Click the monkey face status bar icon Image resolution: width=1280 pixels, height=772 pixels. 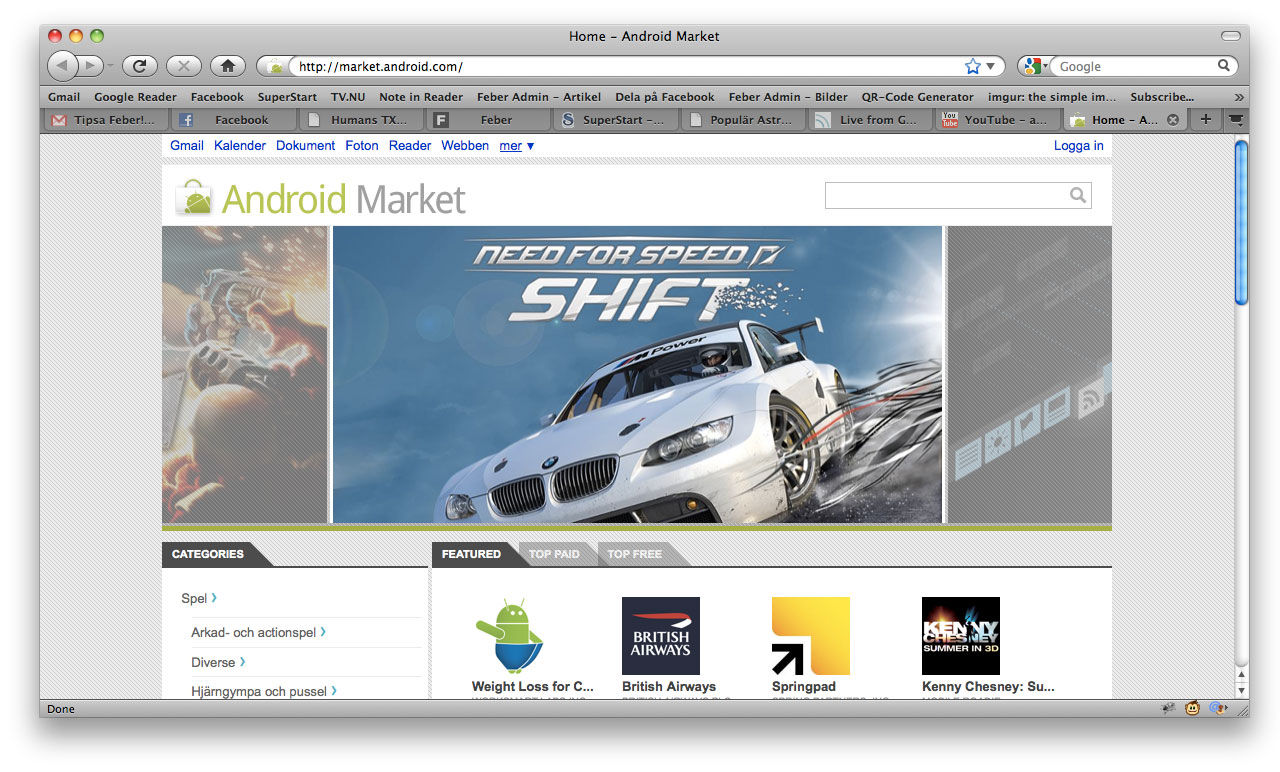1193,709
